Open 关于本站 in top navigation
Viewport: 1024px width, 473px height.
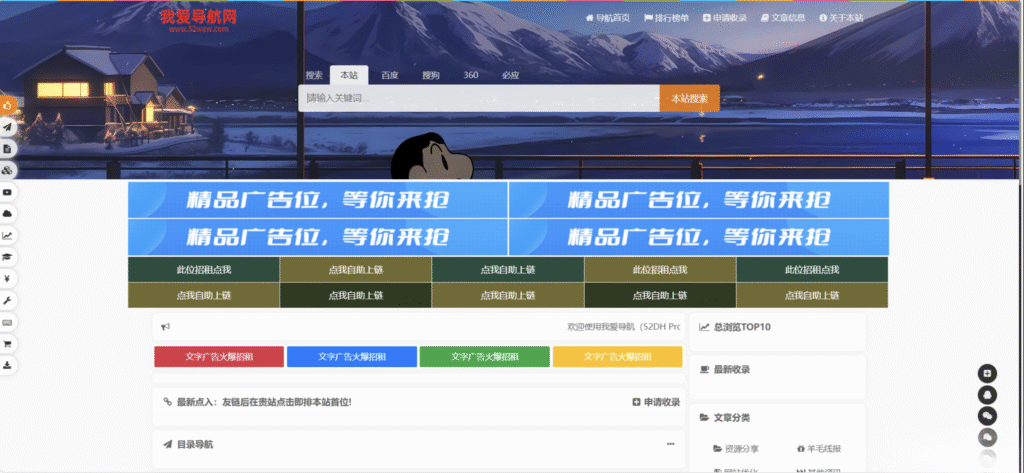point(841,18)
